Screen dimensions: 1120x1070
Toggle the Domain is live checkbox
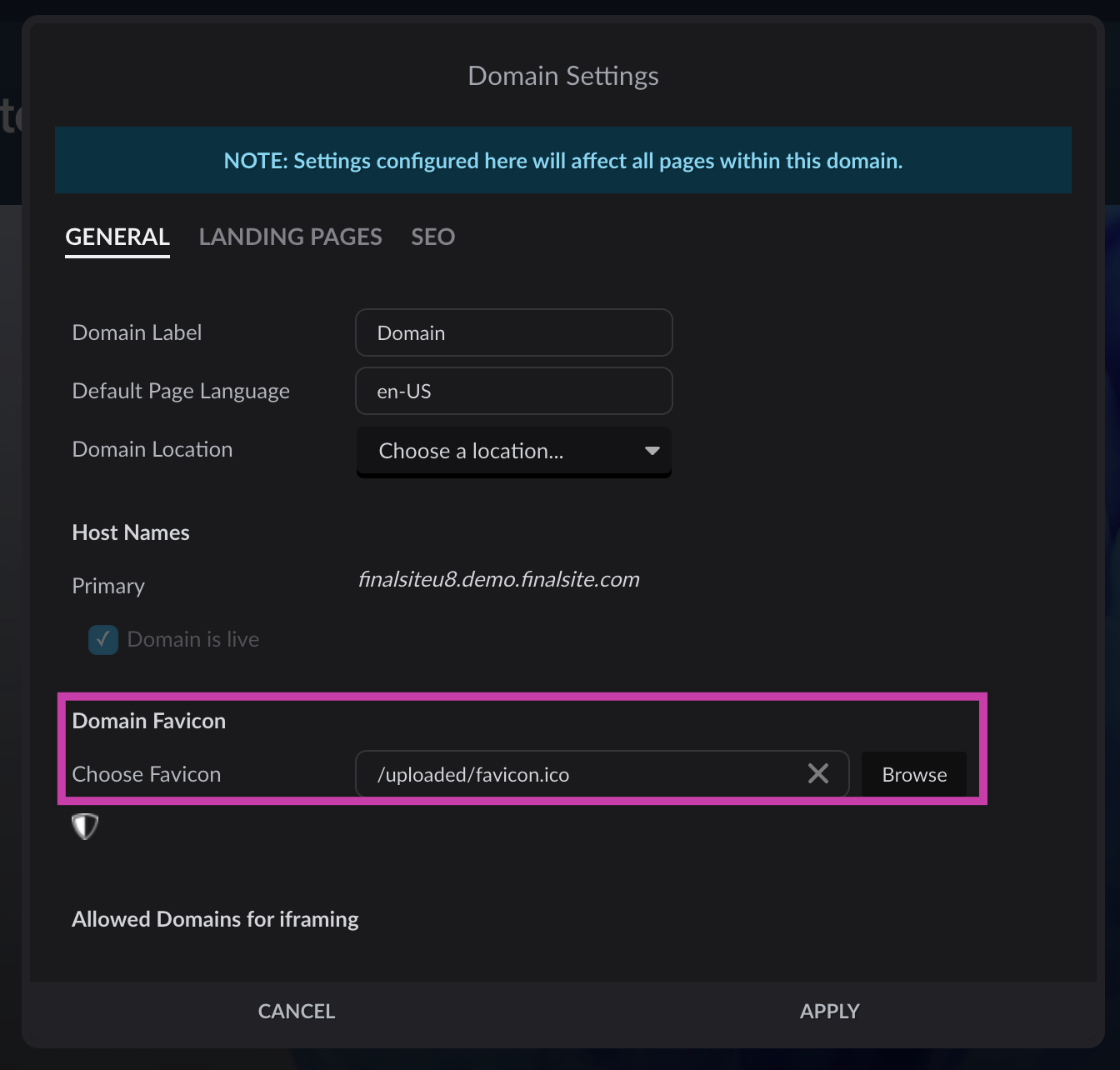103,640
